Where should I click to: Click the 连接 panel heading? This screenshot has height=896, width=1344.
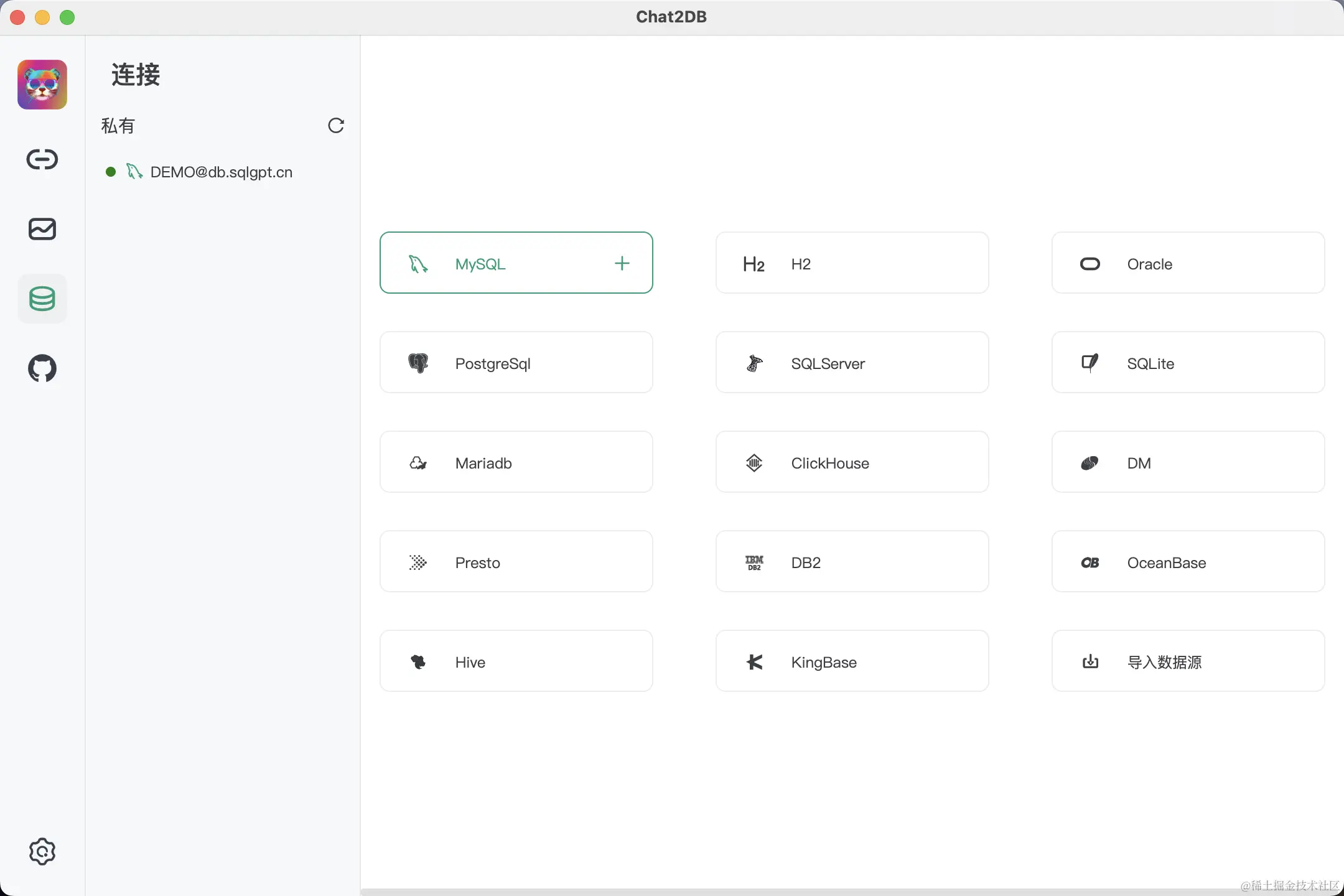click(x=136, y=75)
